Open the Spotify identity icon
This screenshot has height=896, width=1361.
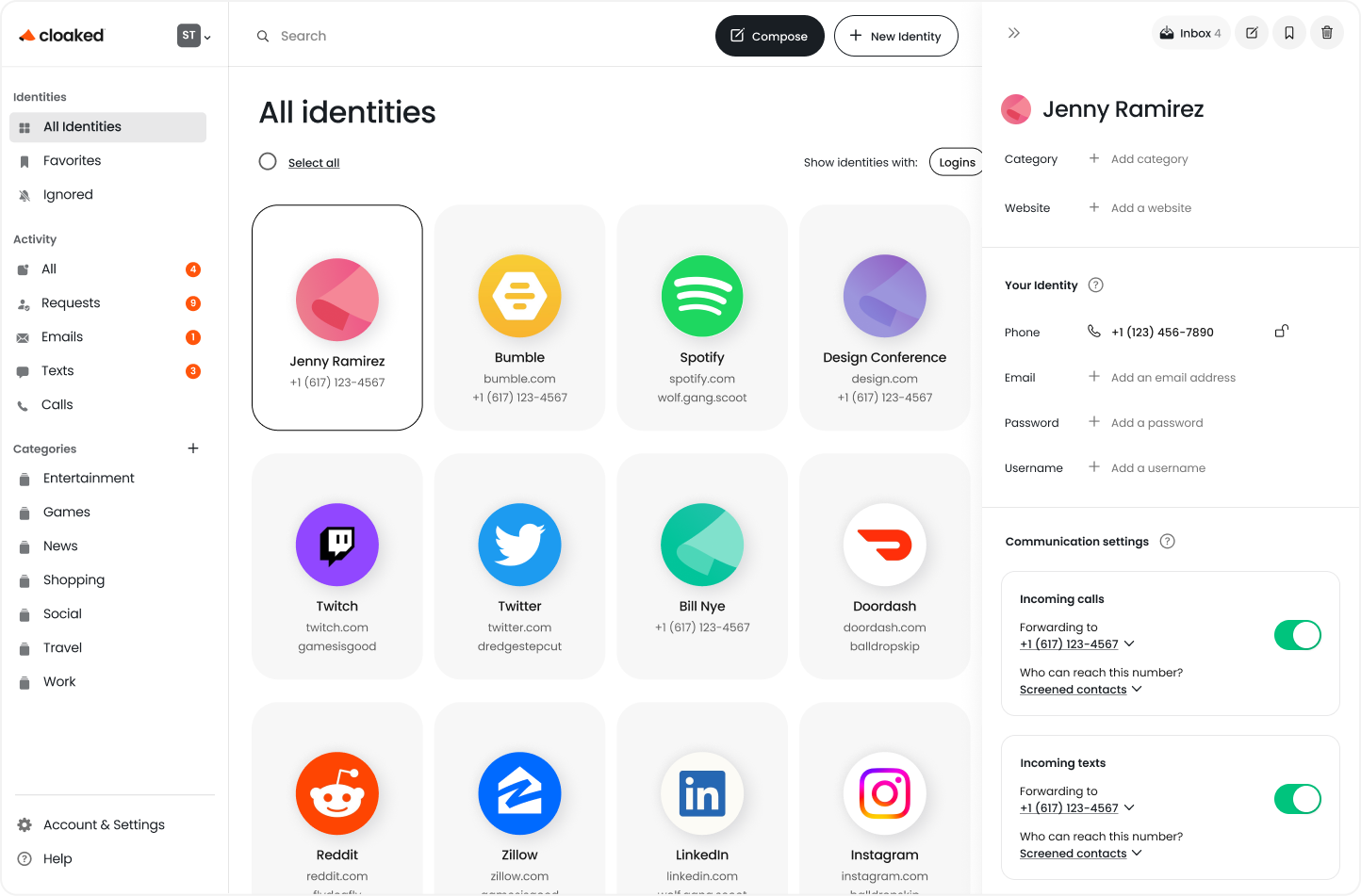tap(702, 297)
